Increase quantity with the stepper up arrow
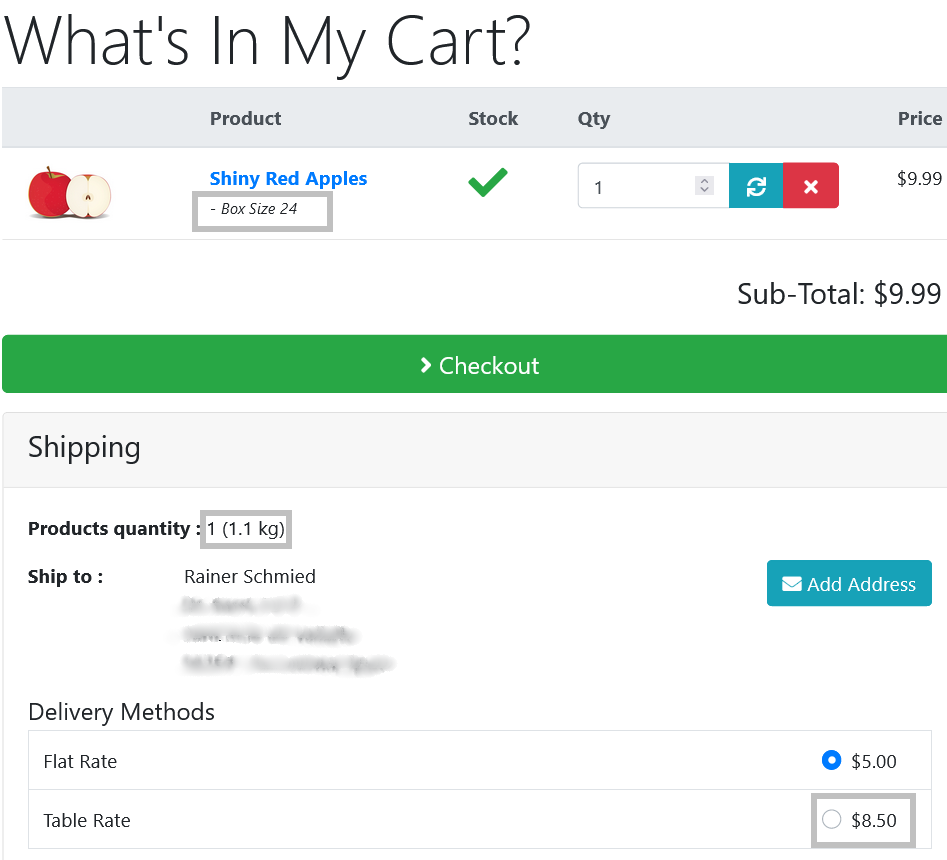Viewport: 947px width, 860px height. point(704,181)
